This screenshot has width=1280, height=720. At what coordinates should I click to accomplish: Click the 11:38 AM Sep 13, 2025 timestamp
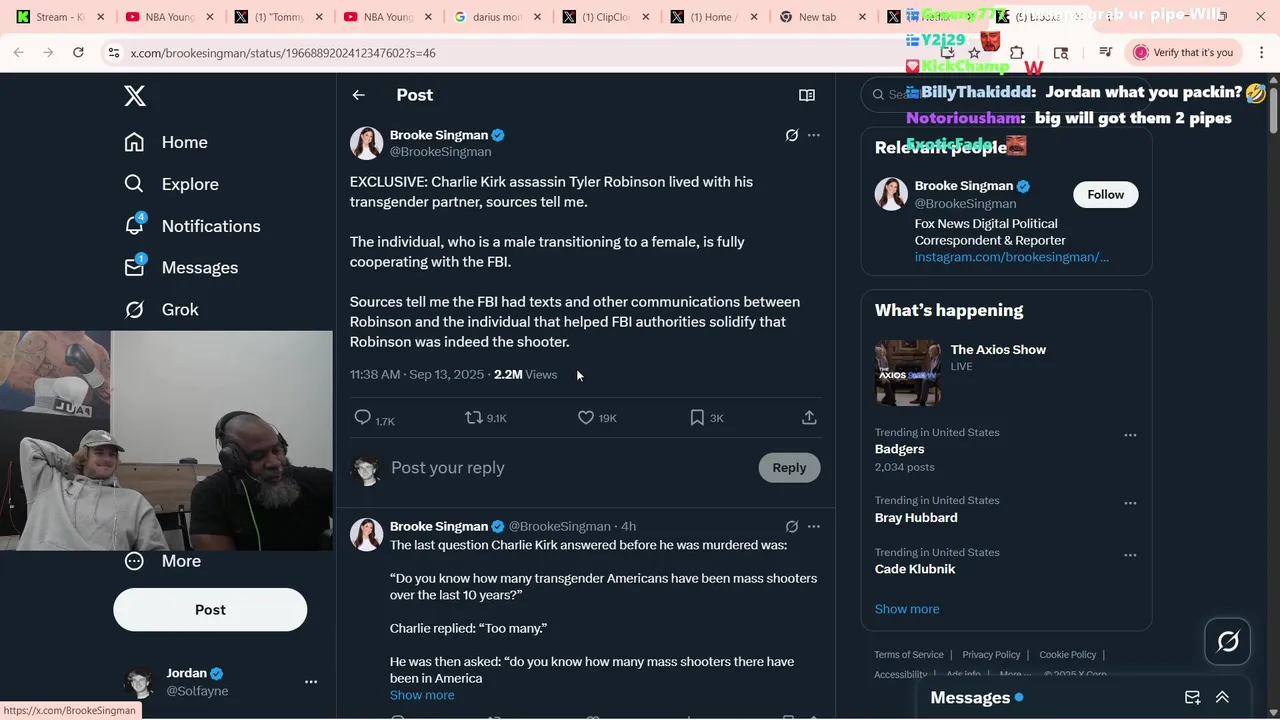[416, 374]
